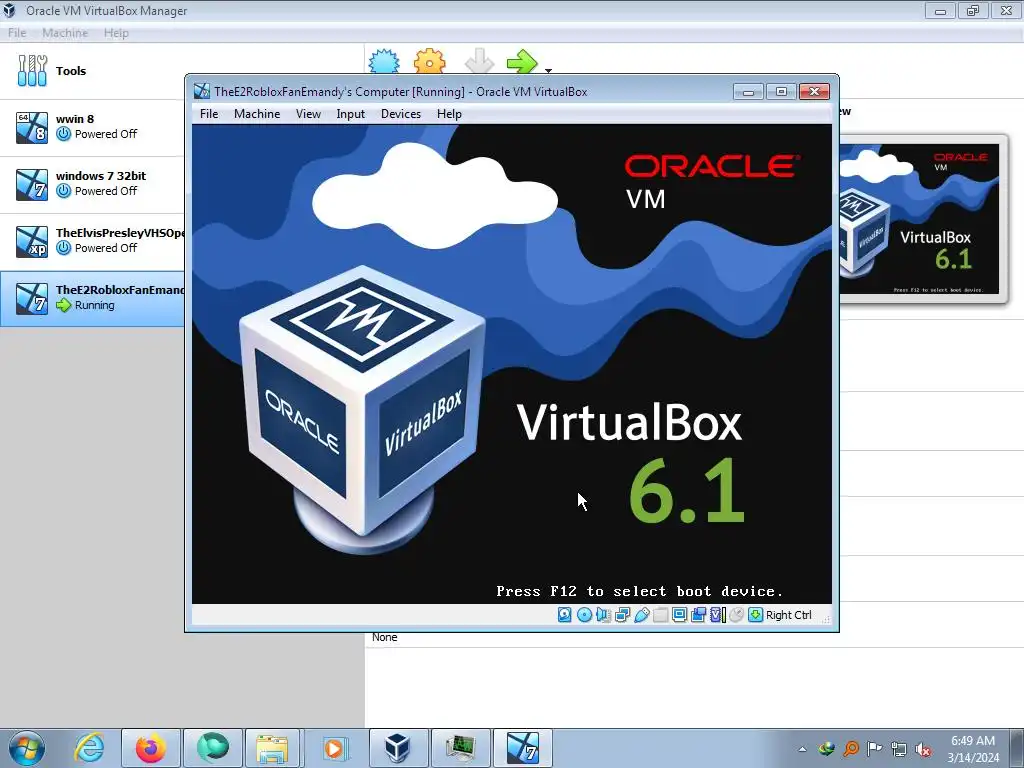The height and width of the screenshot is (768, 1024).
Task: Click the None text in Manager details
Action: tap(385, 637)
